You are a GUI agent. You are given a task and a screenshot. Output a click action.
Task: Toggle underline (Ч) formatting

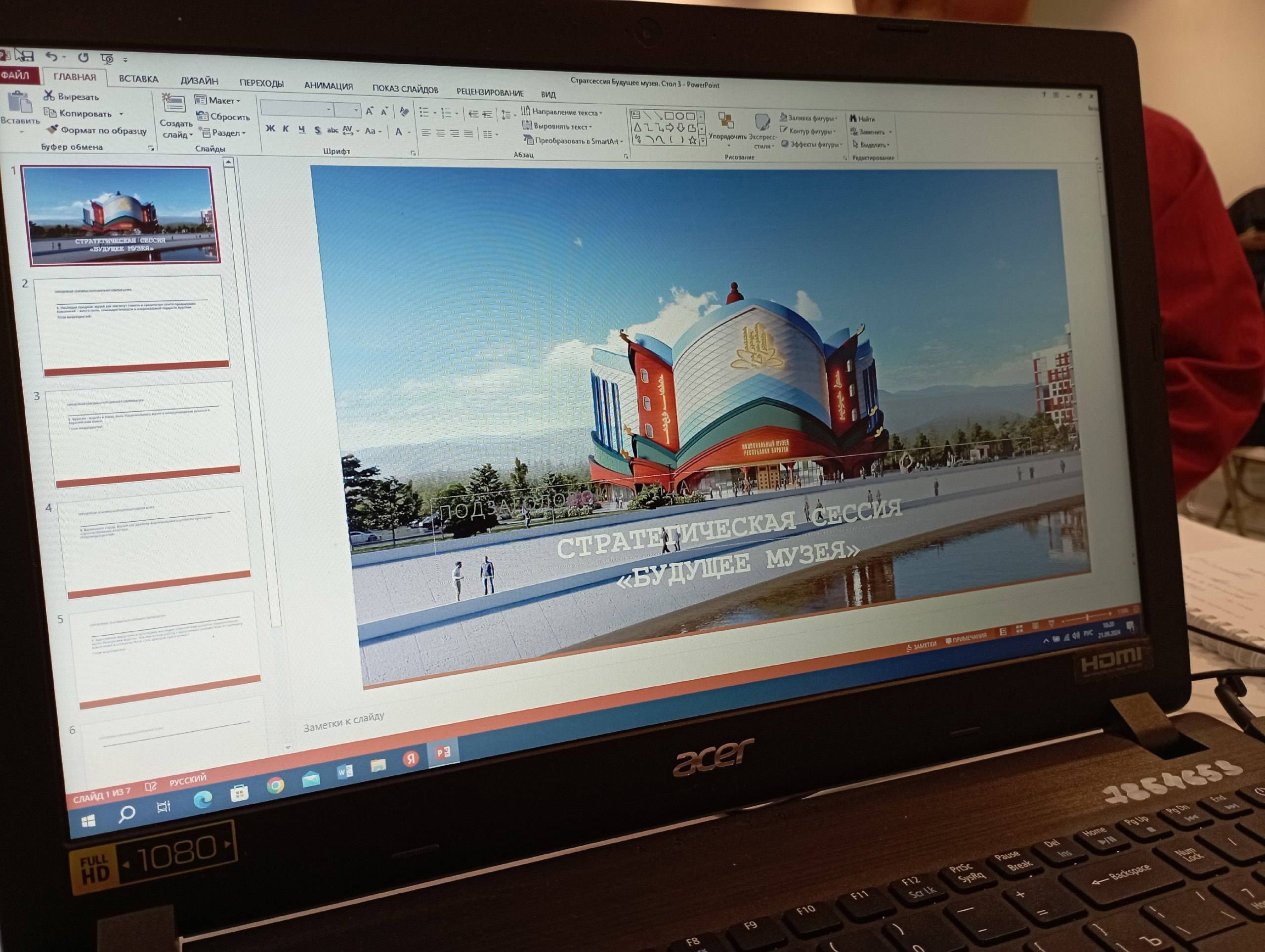301,130
